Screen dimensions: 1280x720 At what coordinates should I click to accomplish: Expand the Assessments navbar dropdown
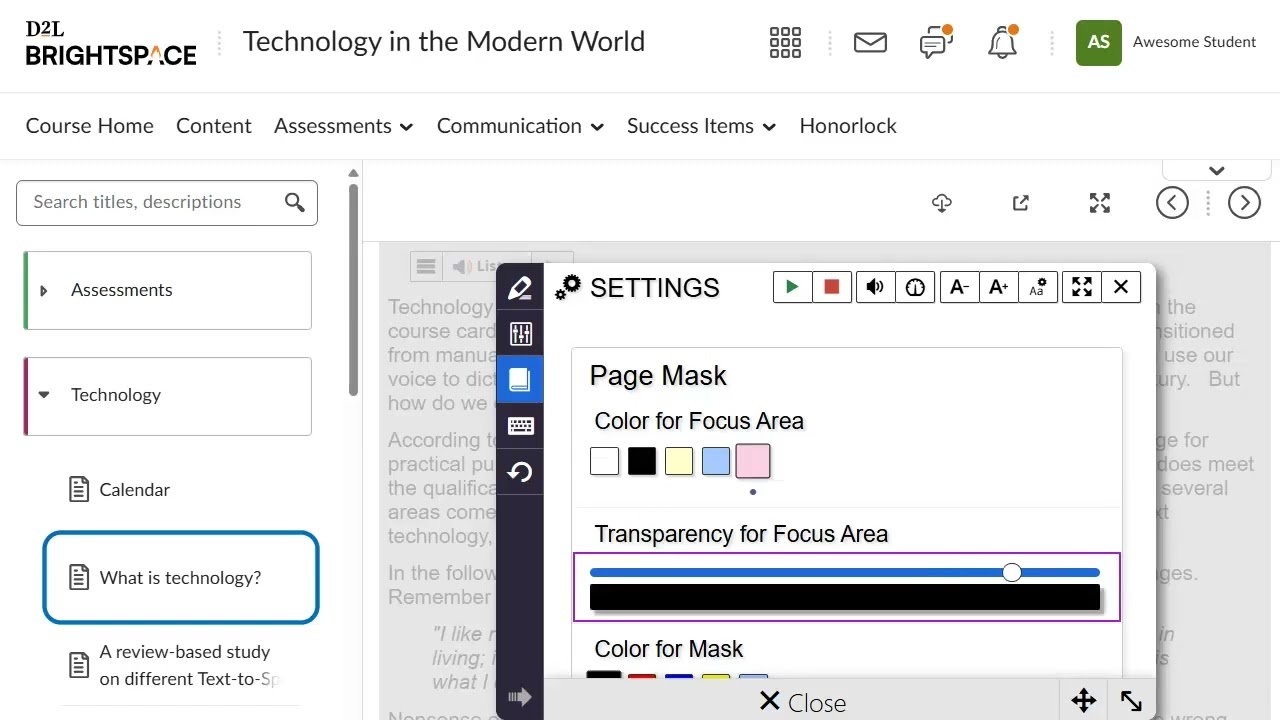click(343, 126)
